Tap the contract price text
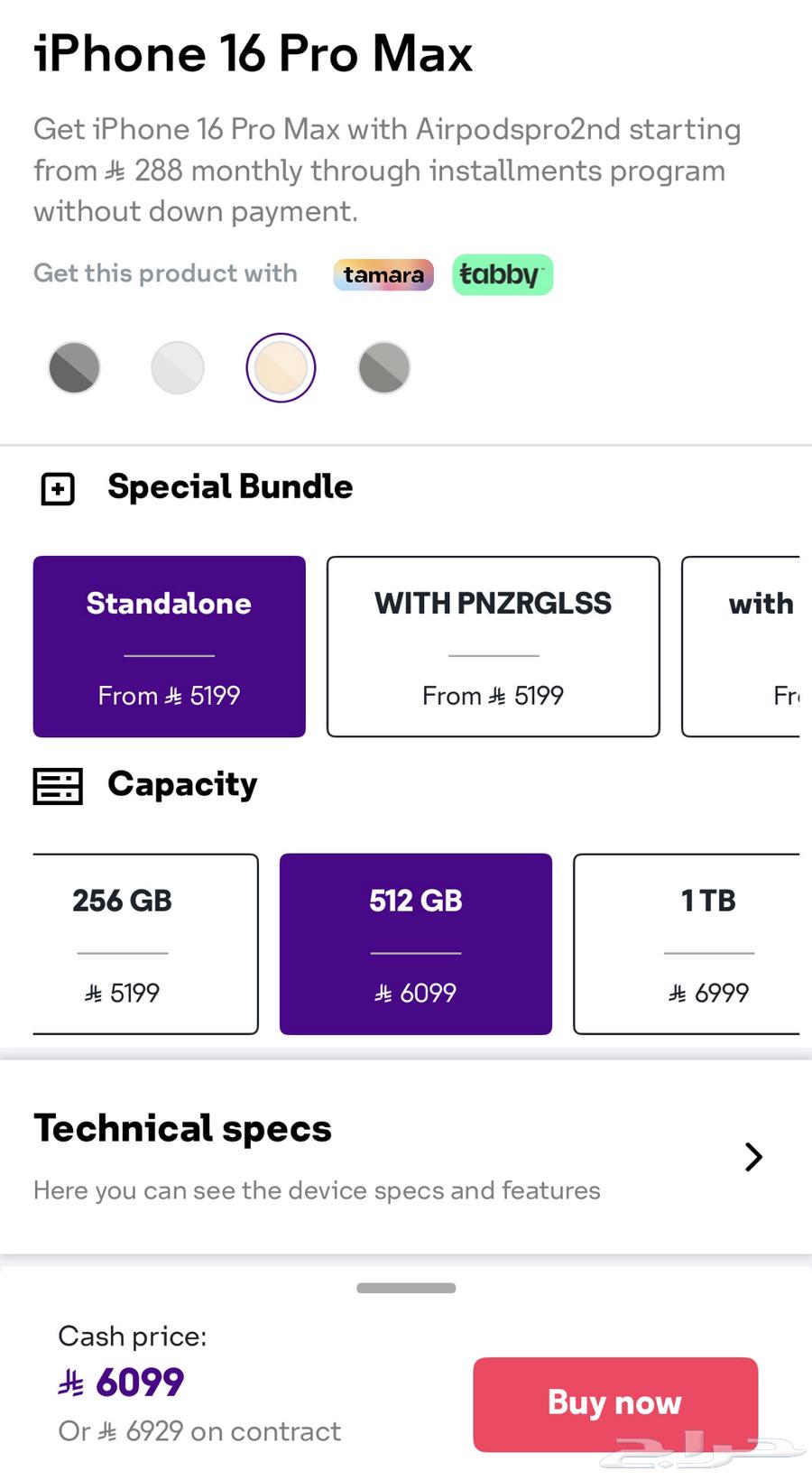 (199, 1431)
